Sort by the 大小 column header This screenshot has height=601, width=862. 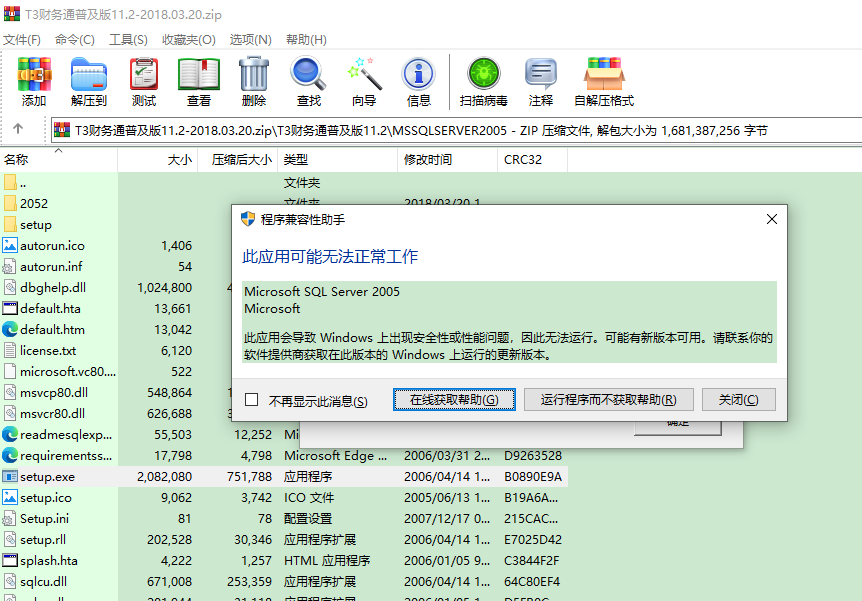click(x=157, y=159)
